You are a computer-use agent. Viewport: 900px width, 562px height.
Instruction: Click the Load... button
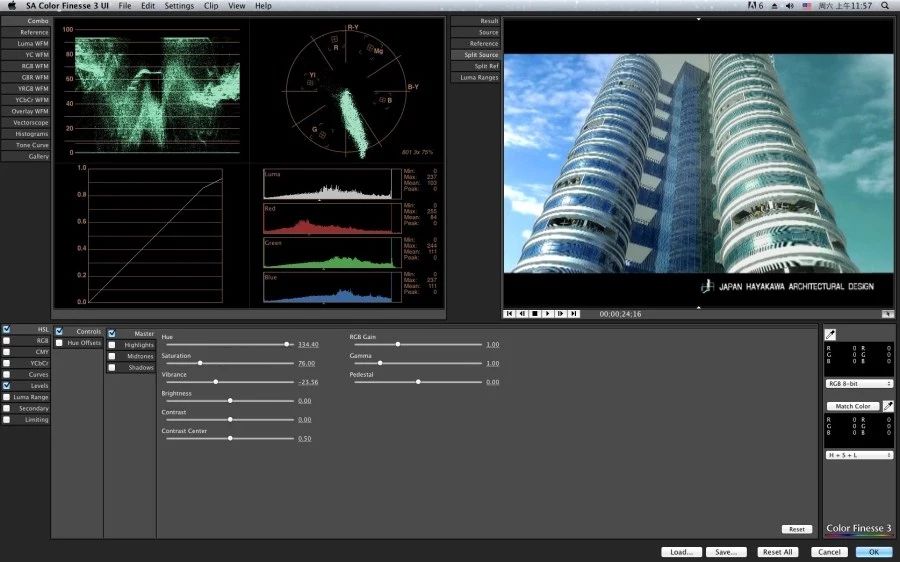pyautogui.click(x=681, y=552)
